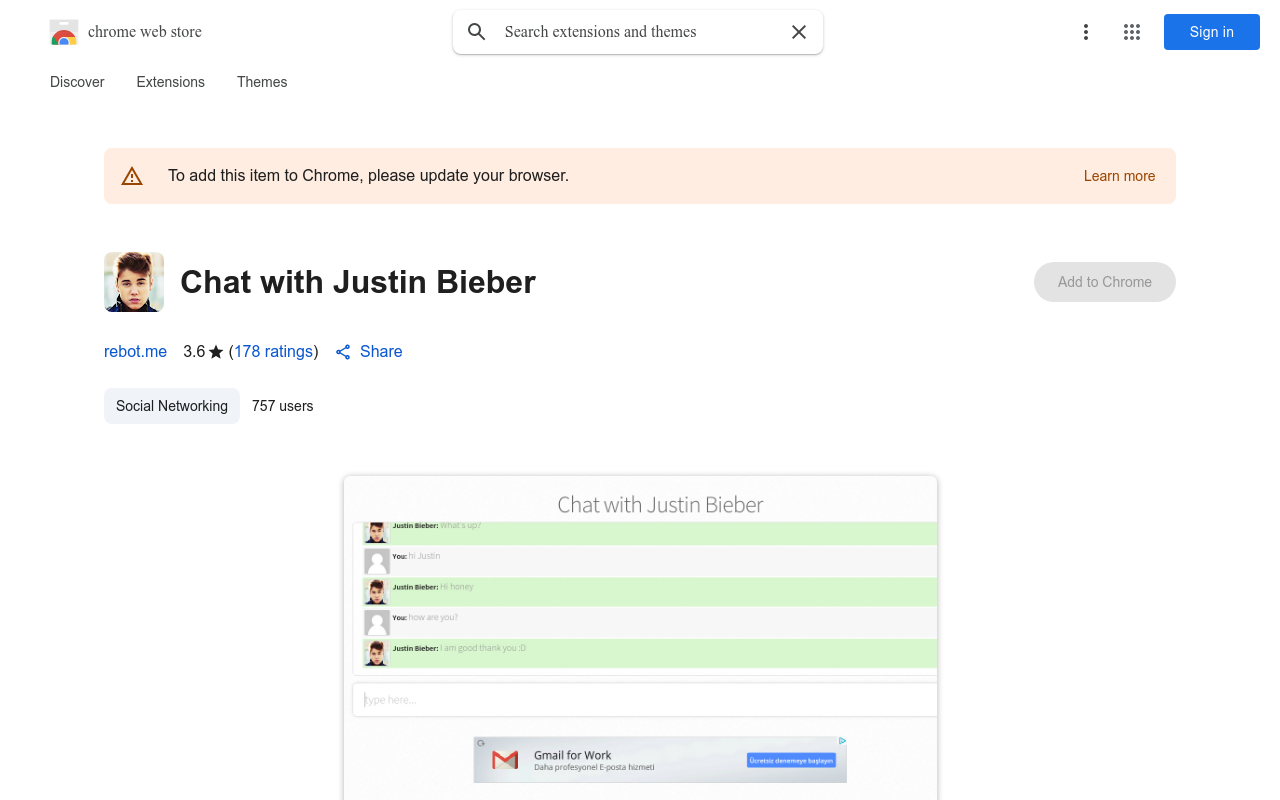Image resolution: width=1280 pixels, height=800 pixels.
Task: Click the Chrome Web Store logo icon
Action: [64, 32]
